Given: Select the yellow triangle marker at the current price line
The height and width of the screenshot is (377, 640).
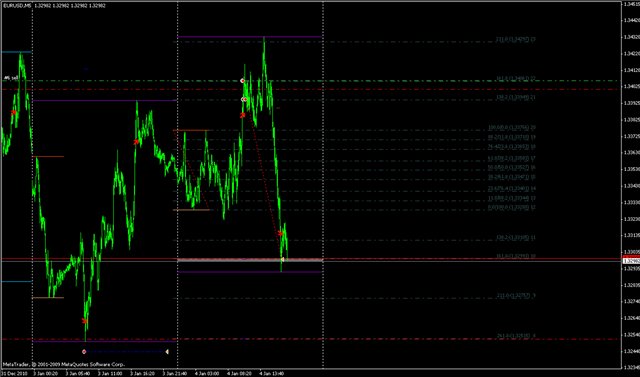Looking at the screenshot, I should click(282, 259).
